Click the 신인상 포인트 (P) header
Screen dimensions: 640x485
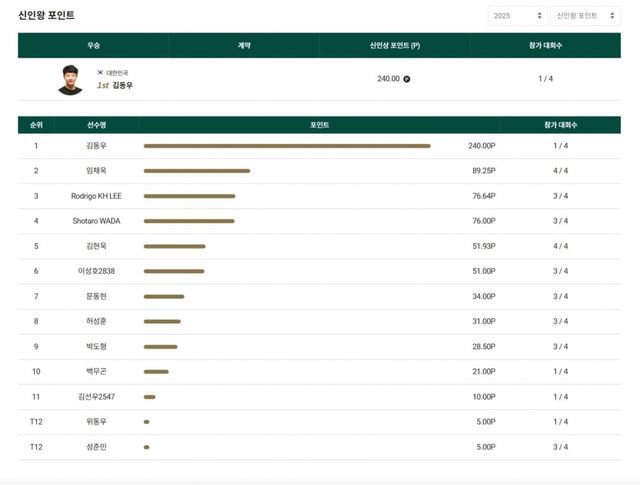(395, 45)
